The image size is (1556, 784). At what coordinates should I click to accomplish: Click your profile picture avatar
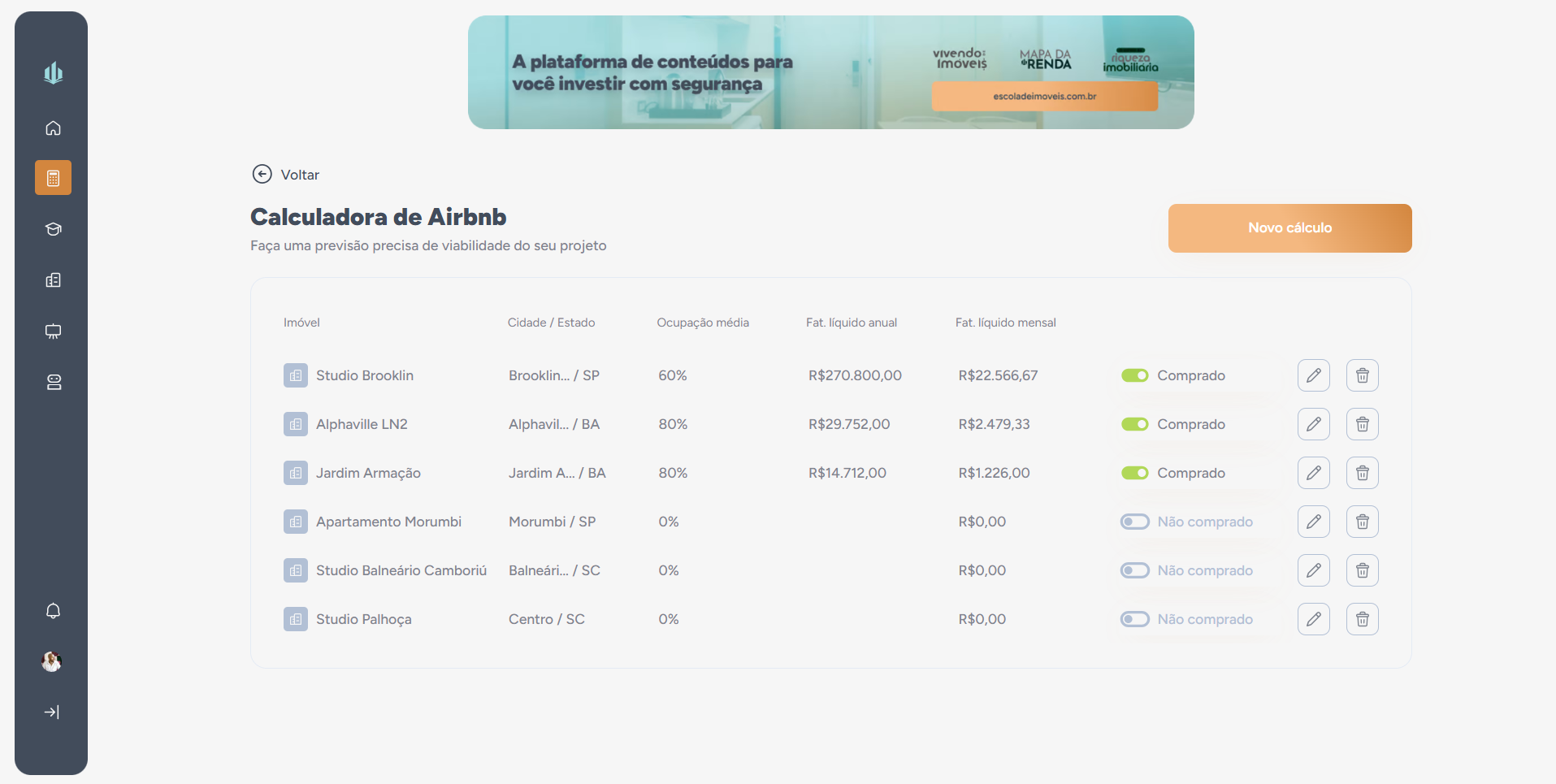[51, 661]
